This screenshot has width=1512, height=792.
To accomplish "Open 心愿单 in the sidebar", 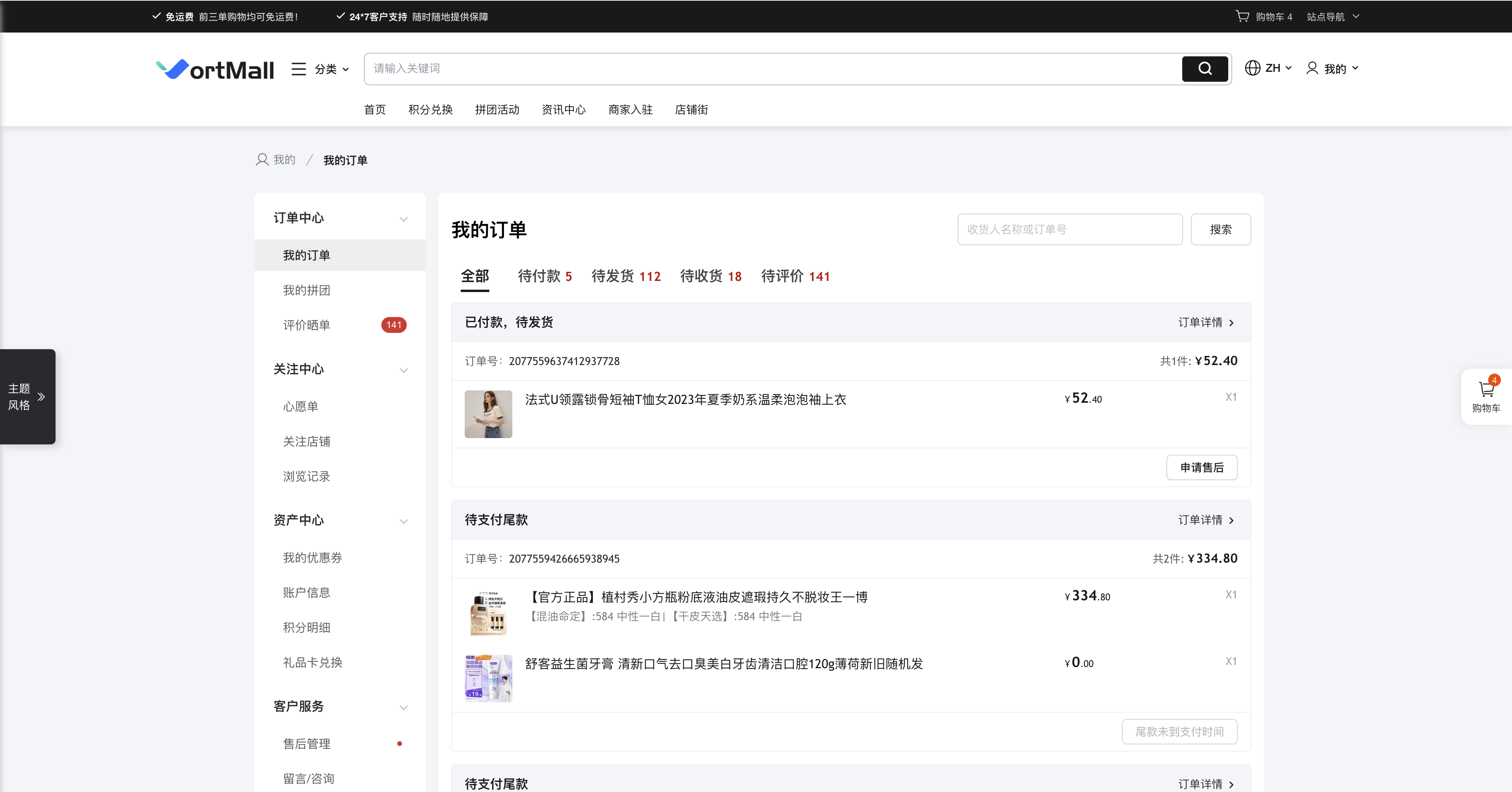I will [x=300, y=407].
